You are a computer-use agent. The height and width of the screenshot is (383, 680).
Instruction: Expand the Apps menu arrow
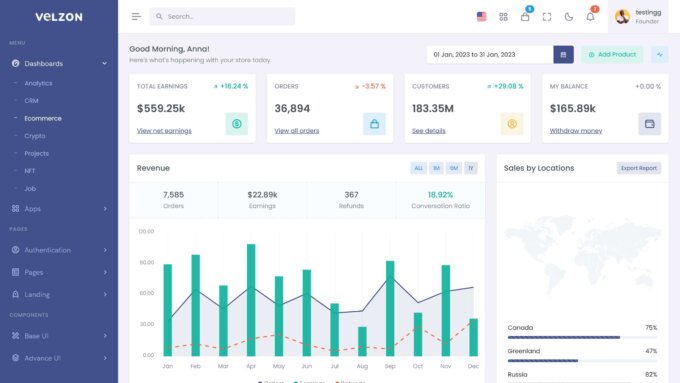(x=105, y=209)
